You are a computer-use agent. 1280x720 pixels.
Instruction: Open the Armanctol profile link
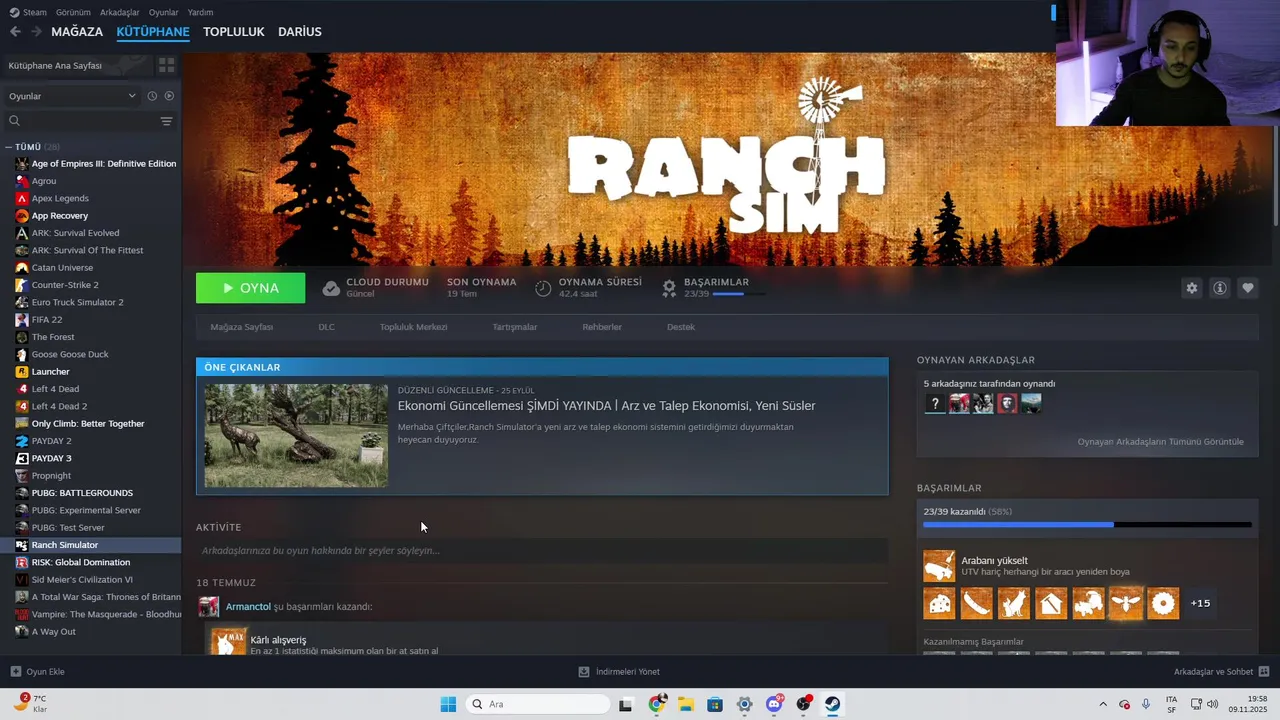pyautogui.click(x=248, y=607)
